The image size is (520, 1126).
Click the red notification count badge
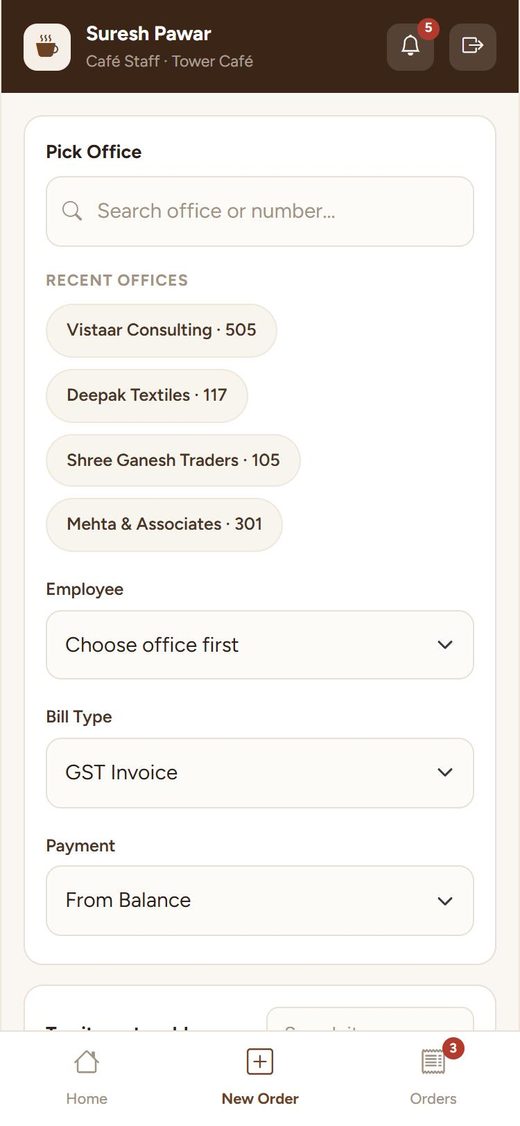pos(428,29)
